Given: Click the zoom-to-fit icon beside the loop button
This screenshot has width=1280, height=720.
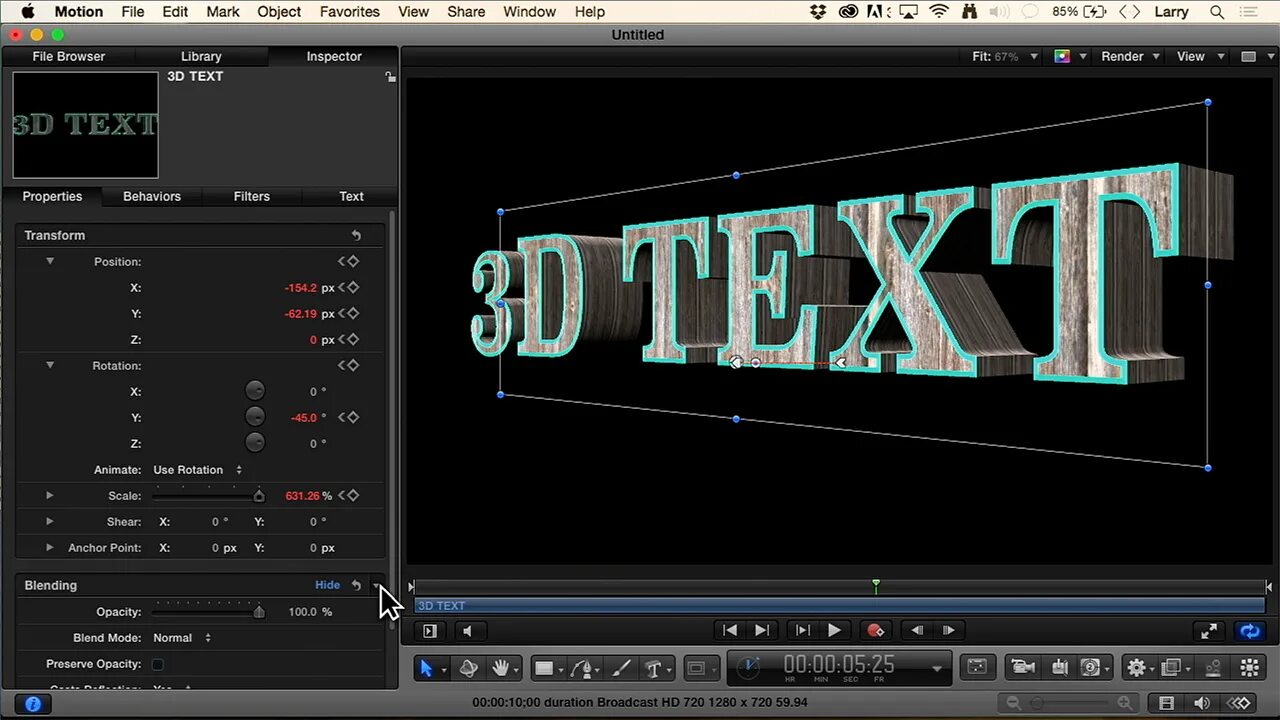Looking at the screenshot, I should pos(1208,630).
